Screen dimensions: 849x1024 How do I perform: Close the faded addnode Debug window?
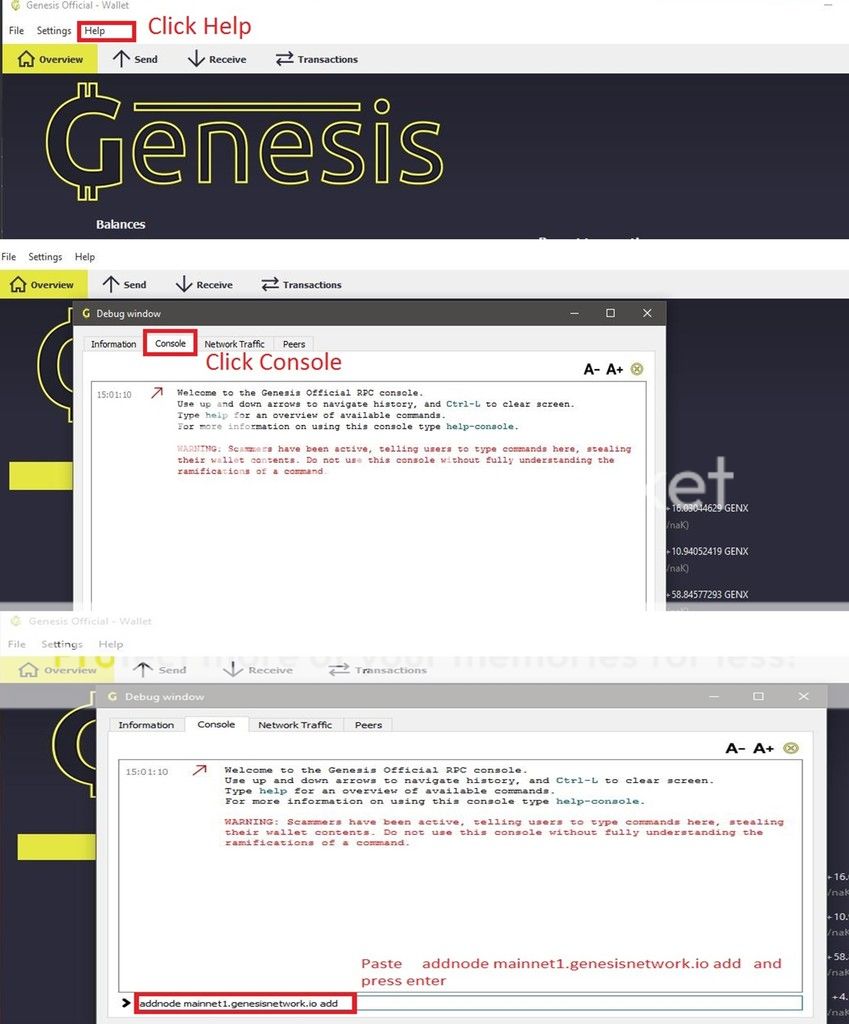(803, 697)
